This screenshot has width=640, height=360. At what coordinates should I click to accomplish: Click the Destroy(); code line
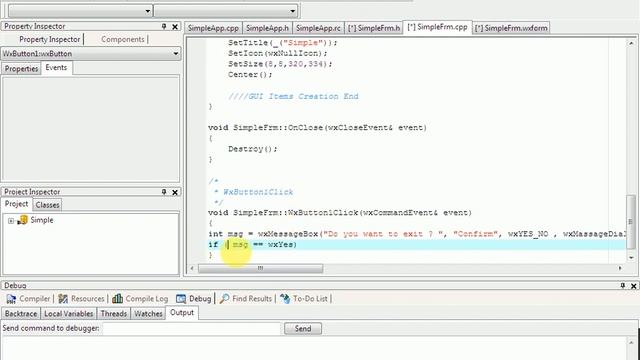click(x=253, y=149)
